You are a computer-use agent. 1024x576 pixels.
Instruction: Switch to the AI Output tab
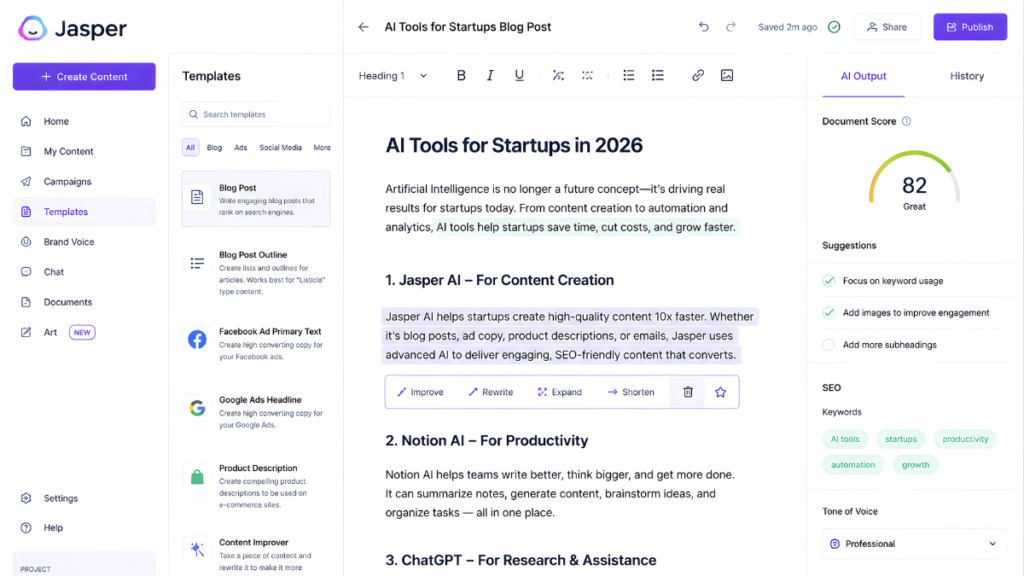click(x=863, y=76)
